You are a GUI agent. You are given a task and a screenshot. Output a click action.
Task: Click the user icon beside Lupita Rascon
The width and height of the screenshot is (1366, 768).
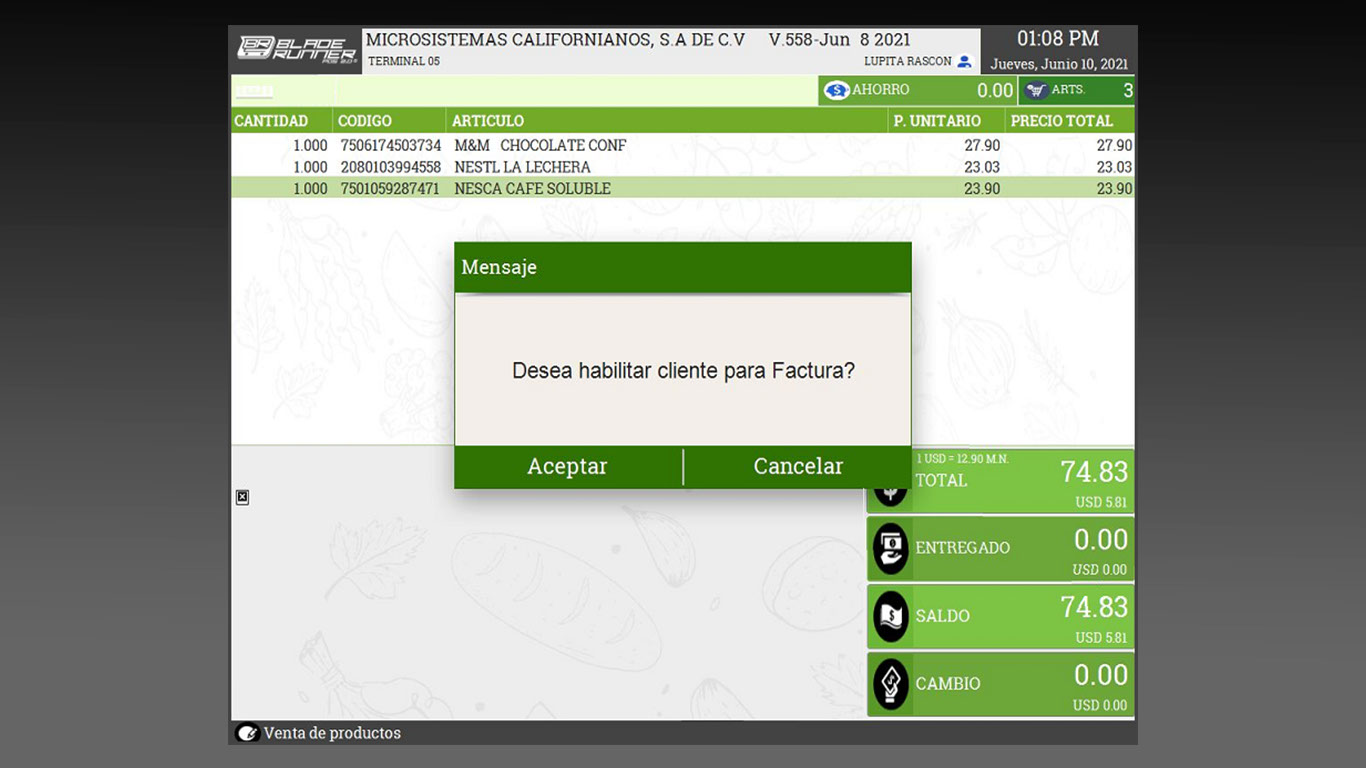tap(964, 62)
